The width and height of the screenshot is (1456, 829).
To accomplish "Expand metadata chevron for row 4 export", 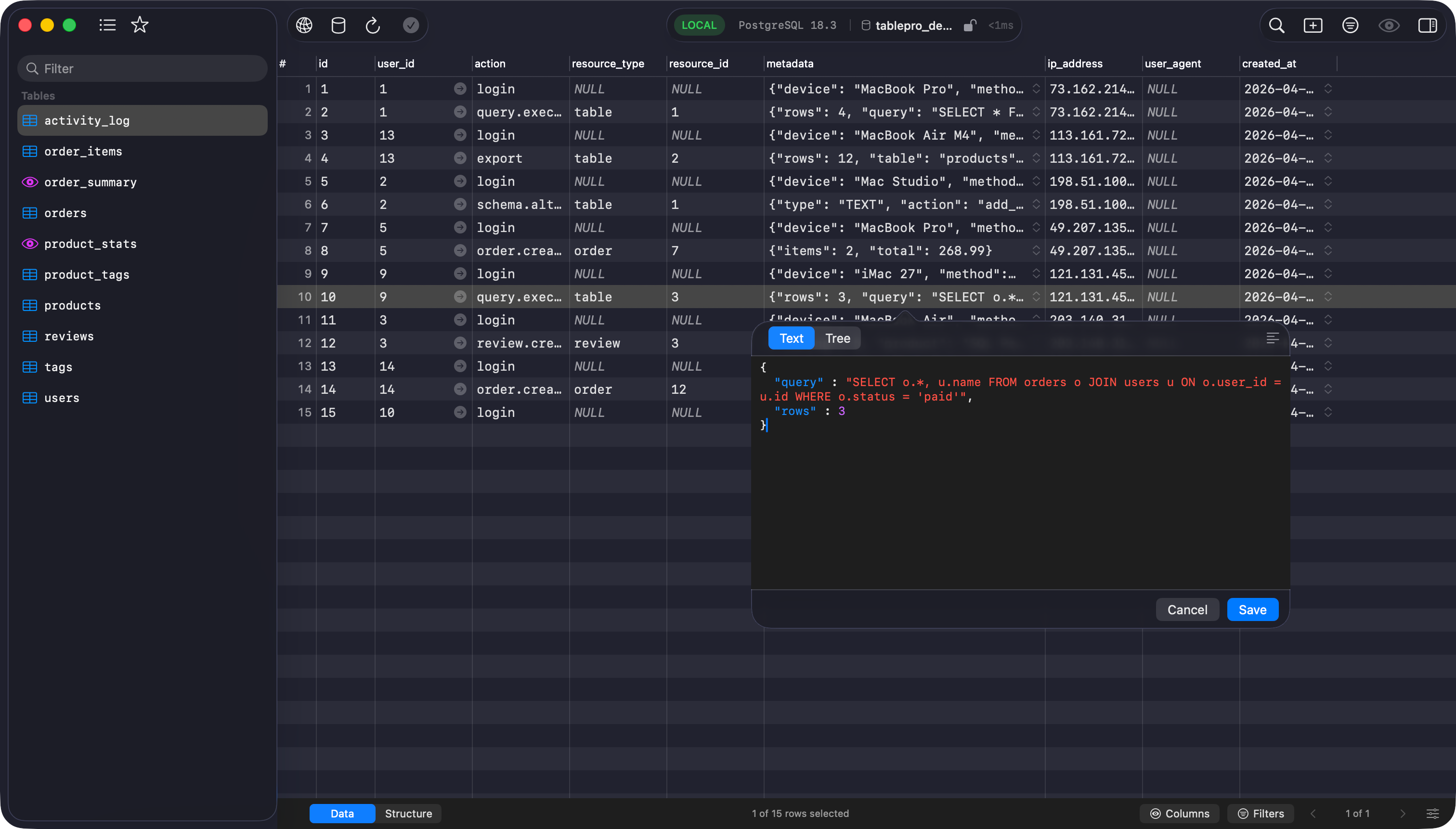I will point(1036,158).
